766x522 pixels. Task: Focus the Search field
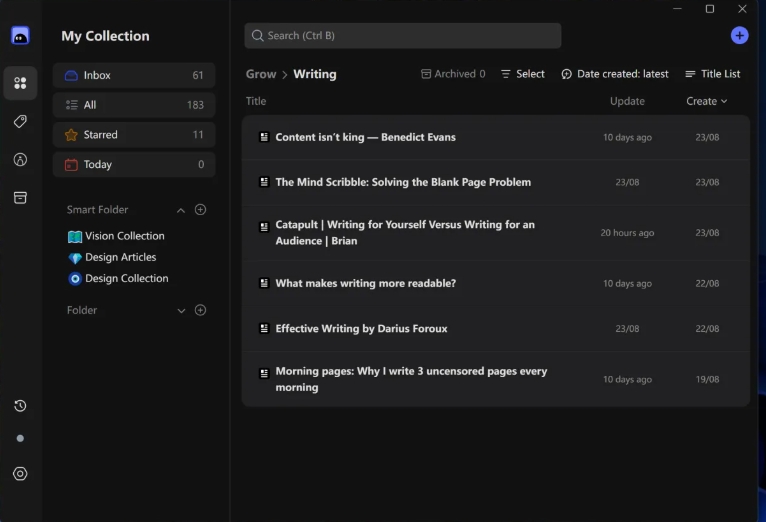tap(403, 36)
